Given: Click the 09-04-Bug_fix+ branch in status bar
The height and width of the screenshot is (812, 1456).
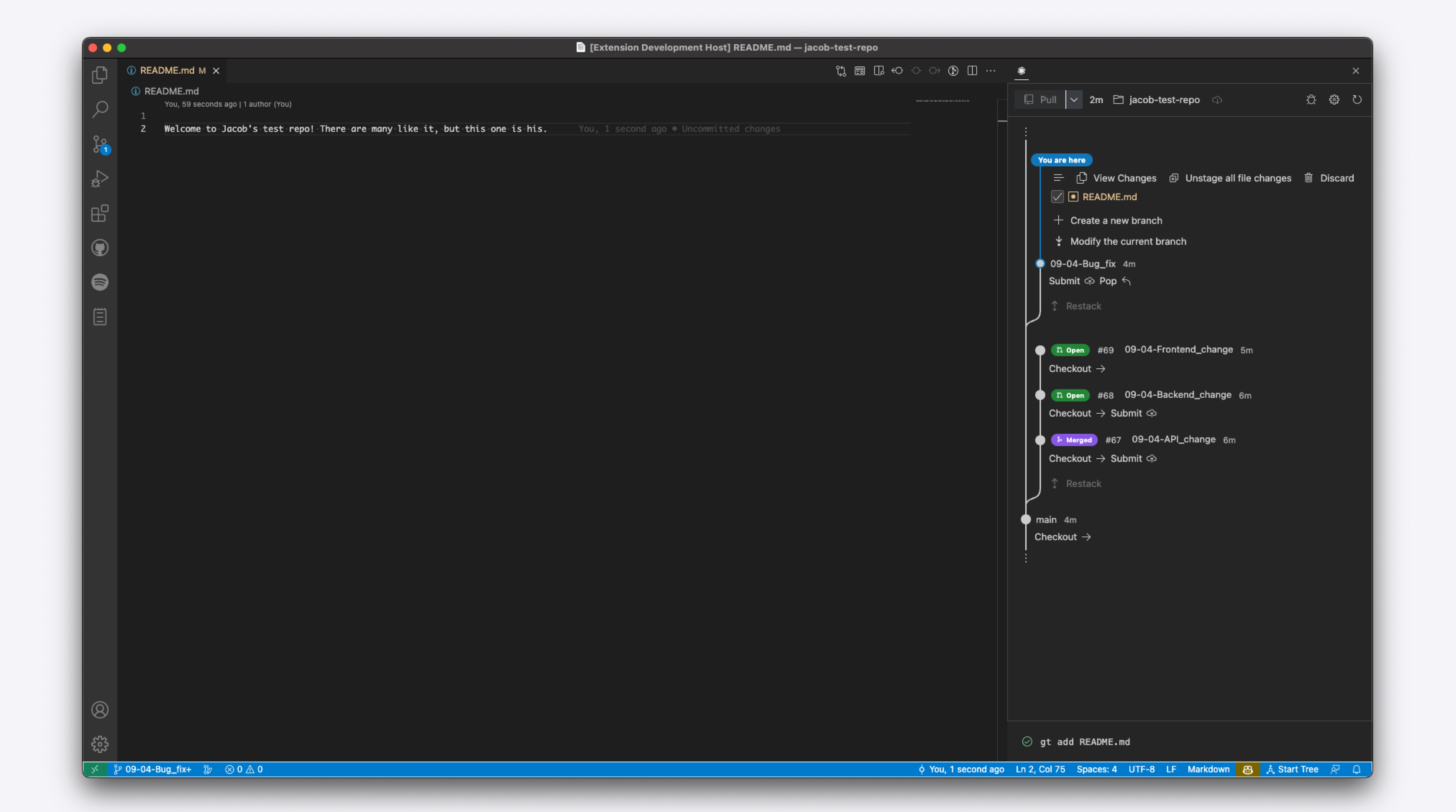Looking at the screenshot, I should click(153, 769).
